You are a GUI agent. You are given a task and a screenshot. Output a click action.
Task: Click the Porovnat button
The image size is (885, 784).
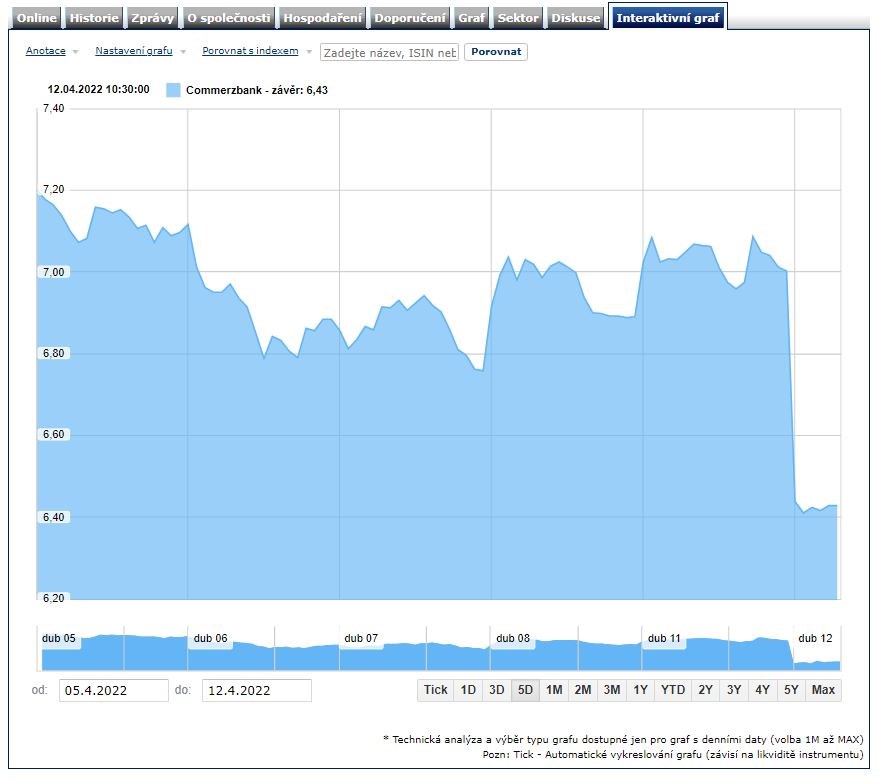pos(495,52)
